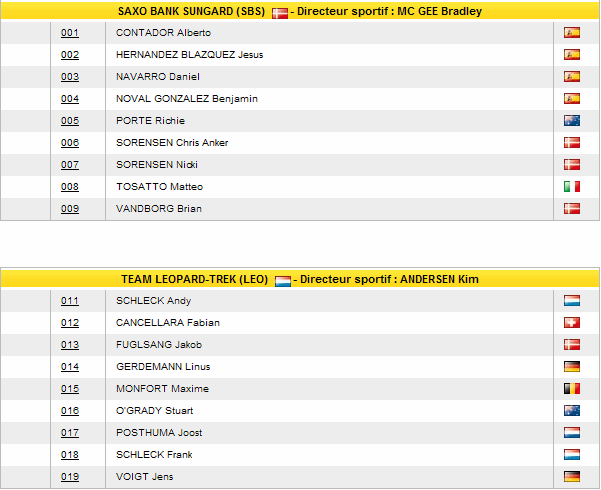This screenshot has width=601, height=490.
Task: Click the Danish flag beside VANDBORG Brian
Action: (x=572, y=209)
